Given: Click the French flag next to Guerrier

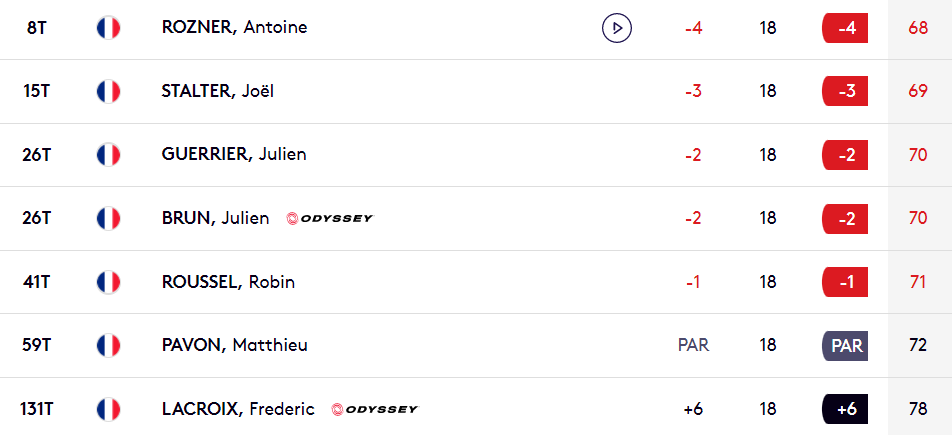Looking at the screenshot, I should [108, 154].
